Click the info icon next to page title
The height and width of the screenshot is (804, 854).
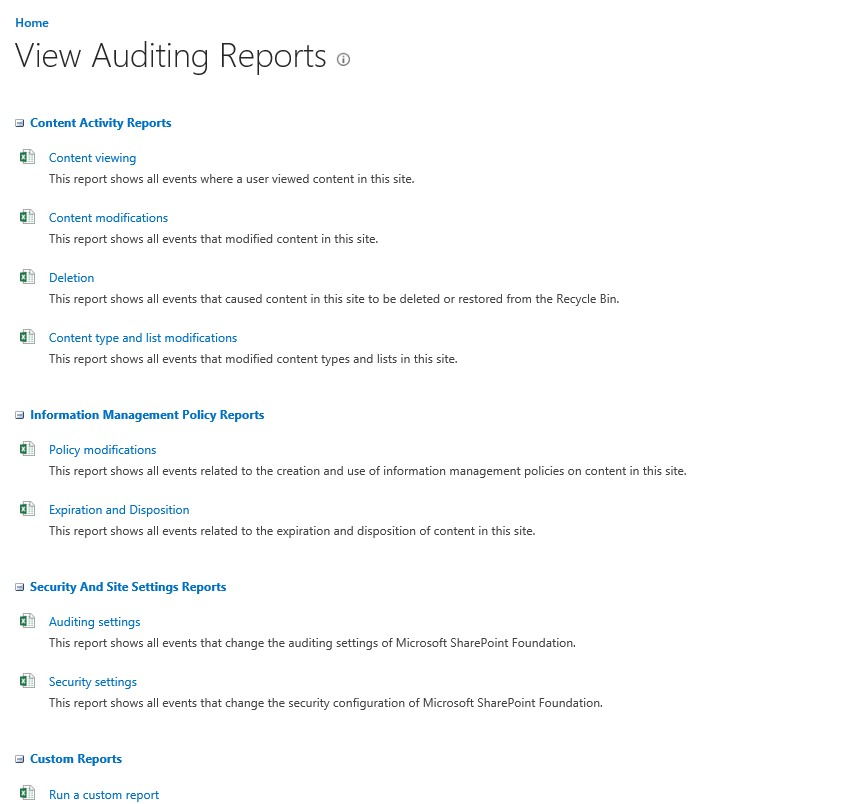343,60
